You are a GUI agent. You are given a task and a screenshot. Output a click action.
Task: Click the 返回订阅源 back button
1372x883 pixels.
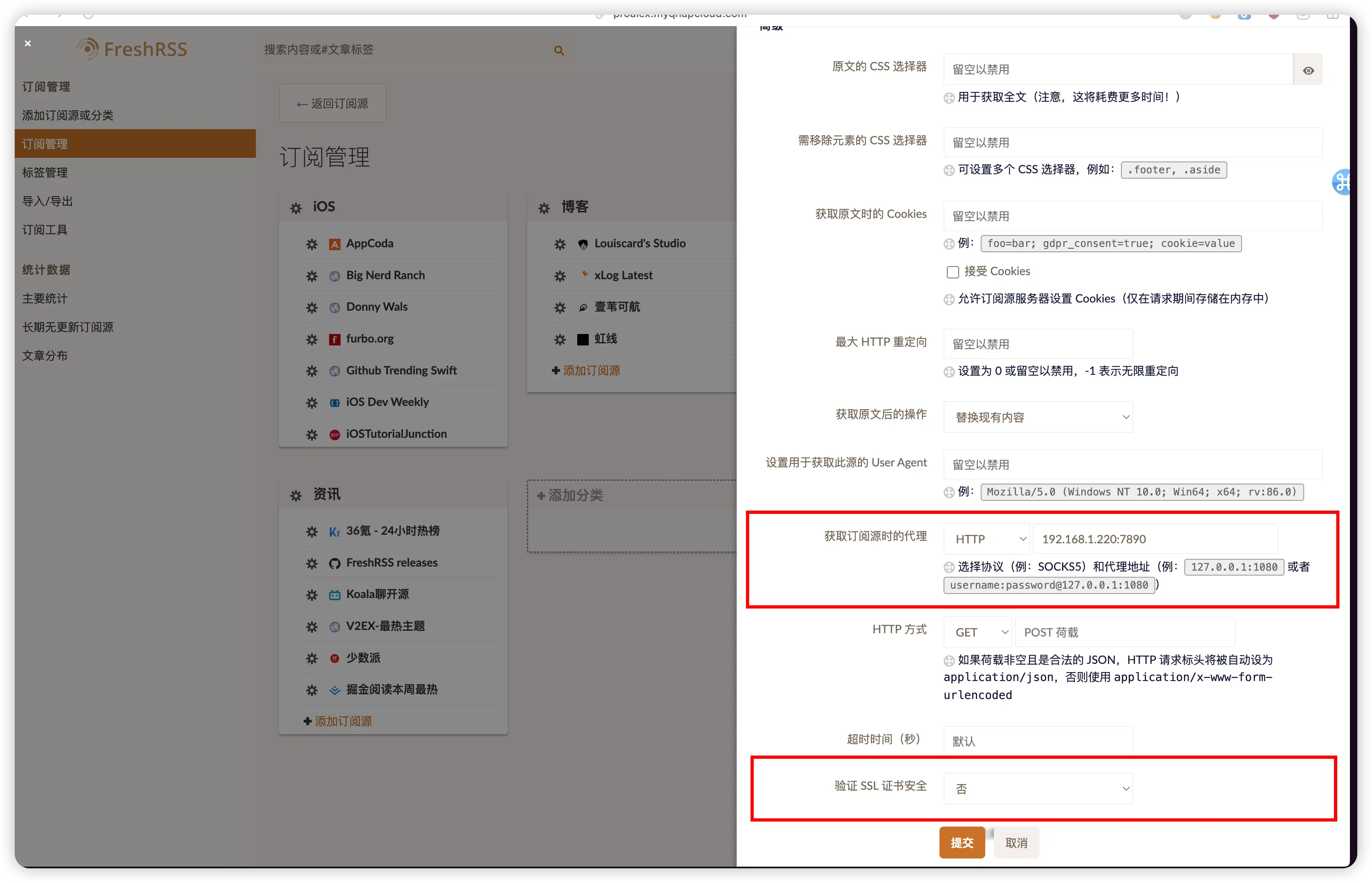[332, 103]
